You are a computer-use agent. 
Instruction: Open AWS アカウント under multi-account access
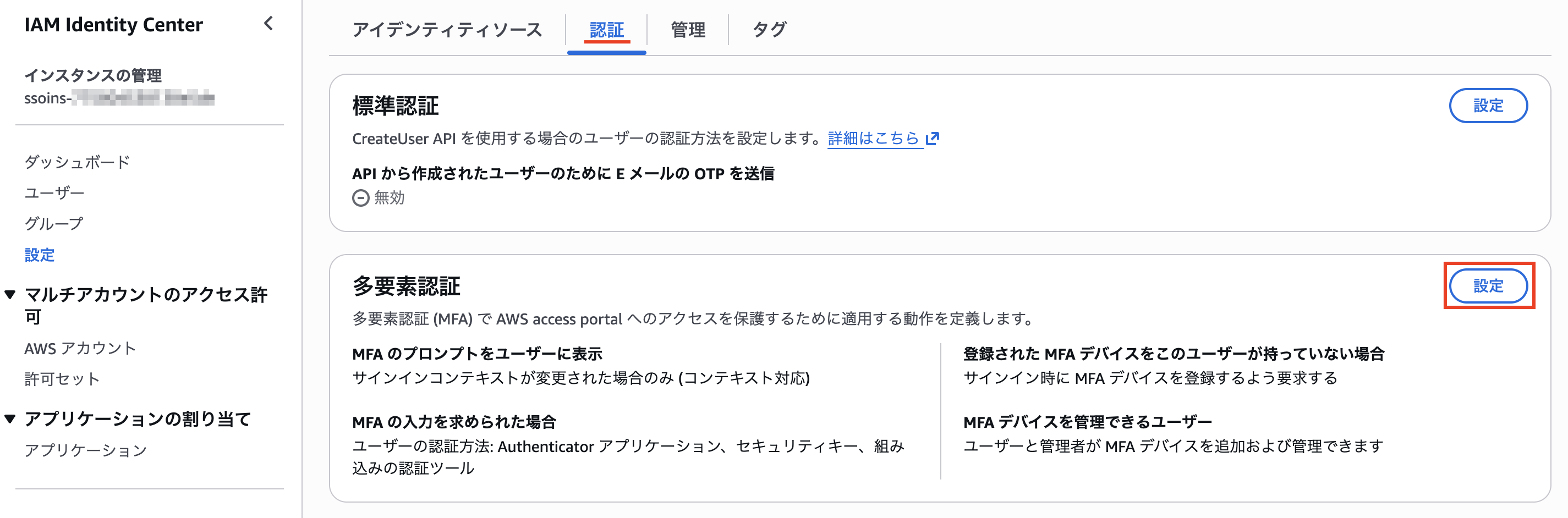click(x=80, y=348)
